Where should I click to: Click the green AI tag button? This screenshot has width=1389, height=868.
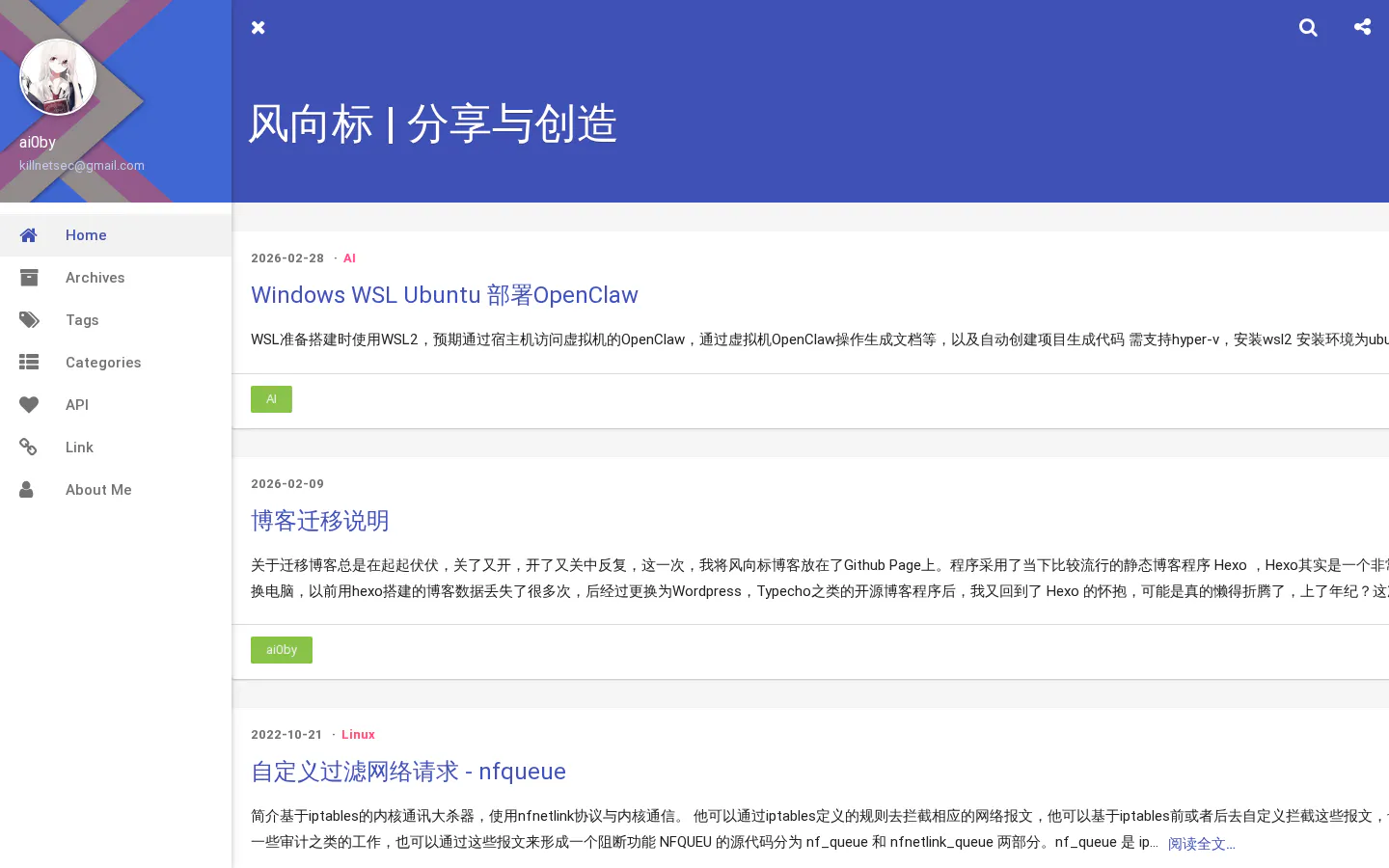tap(271, 399)
